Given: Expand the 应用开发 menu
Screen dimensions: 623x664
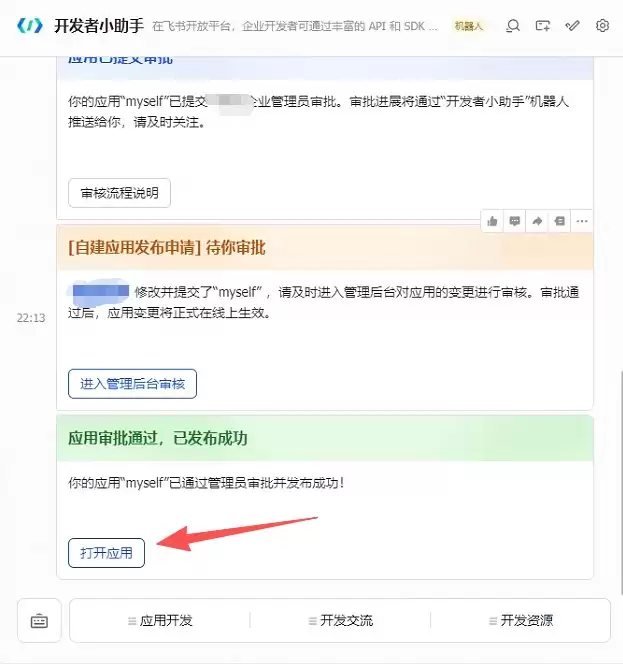Looking at the screenshot, I should pyautogui.click(x=160, y=621).
